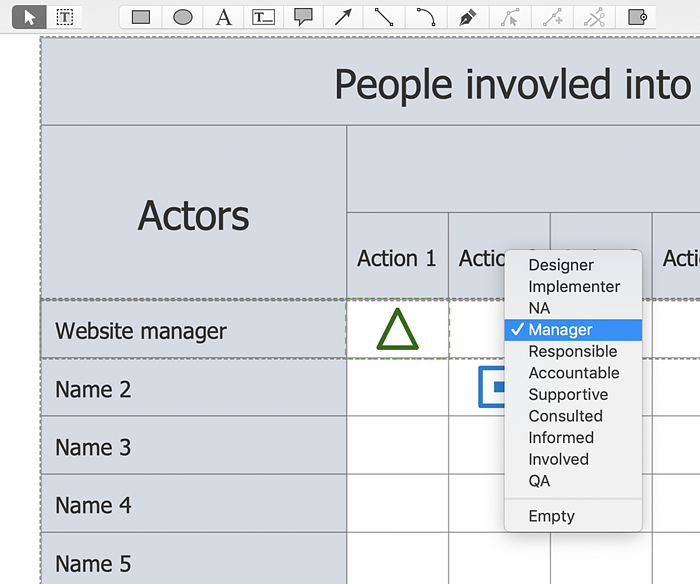Select Implementer in the popup list
Image resolution: width=700 pixels, height=584 pixels.
(x=574, y=287)
